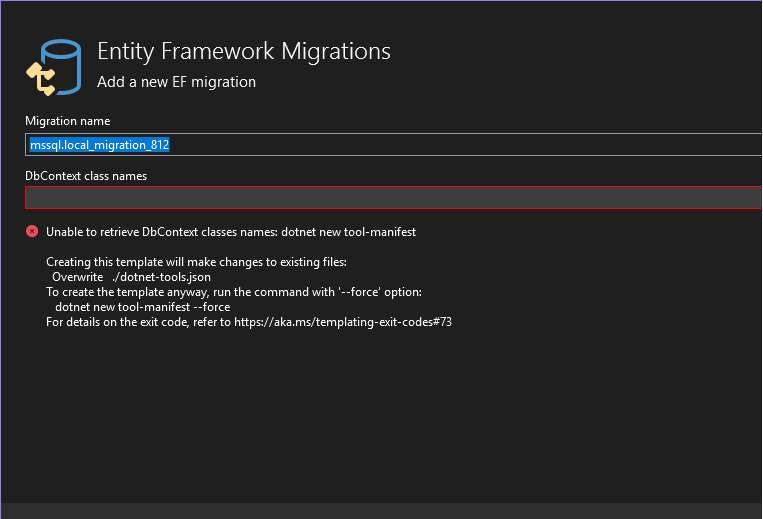Click the 'dotnet new tool-manifest --force' command line
Screen dimensions: 763x519
point(142,307)
